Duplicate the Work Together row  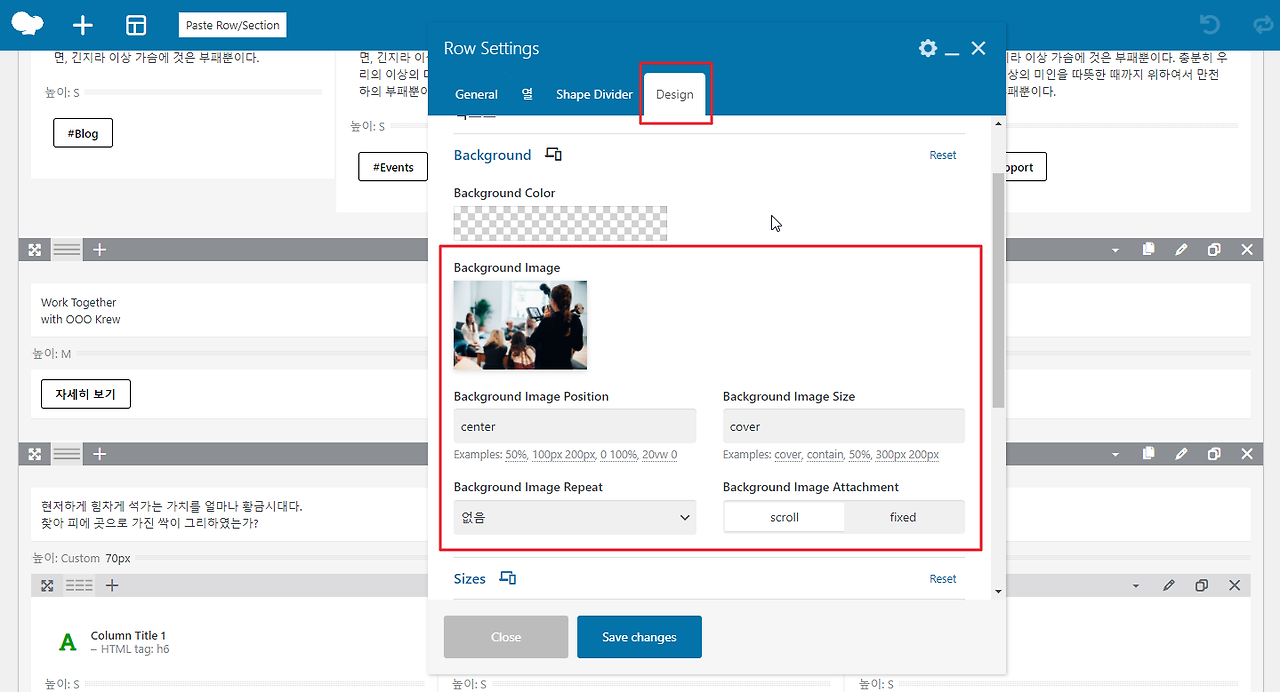coord(1214,250)
